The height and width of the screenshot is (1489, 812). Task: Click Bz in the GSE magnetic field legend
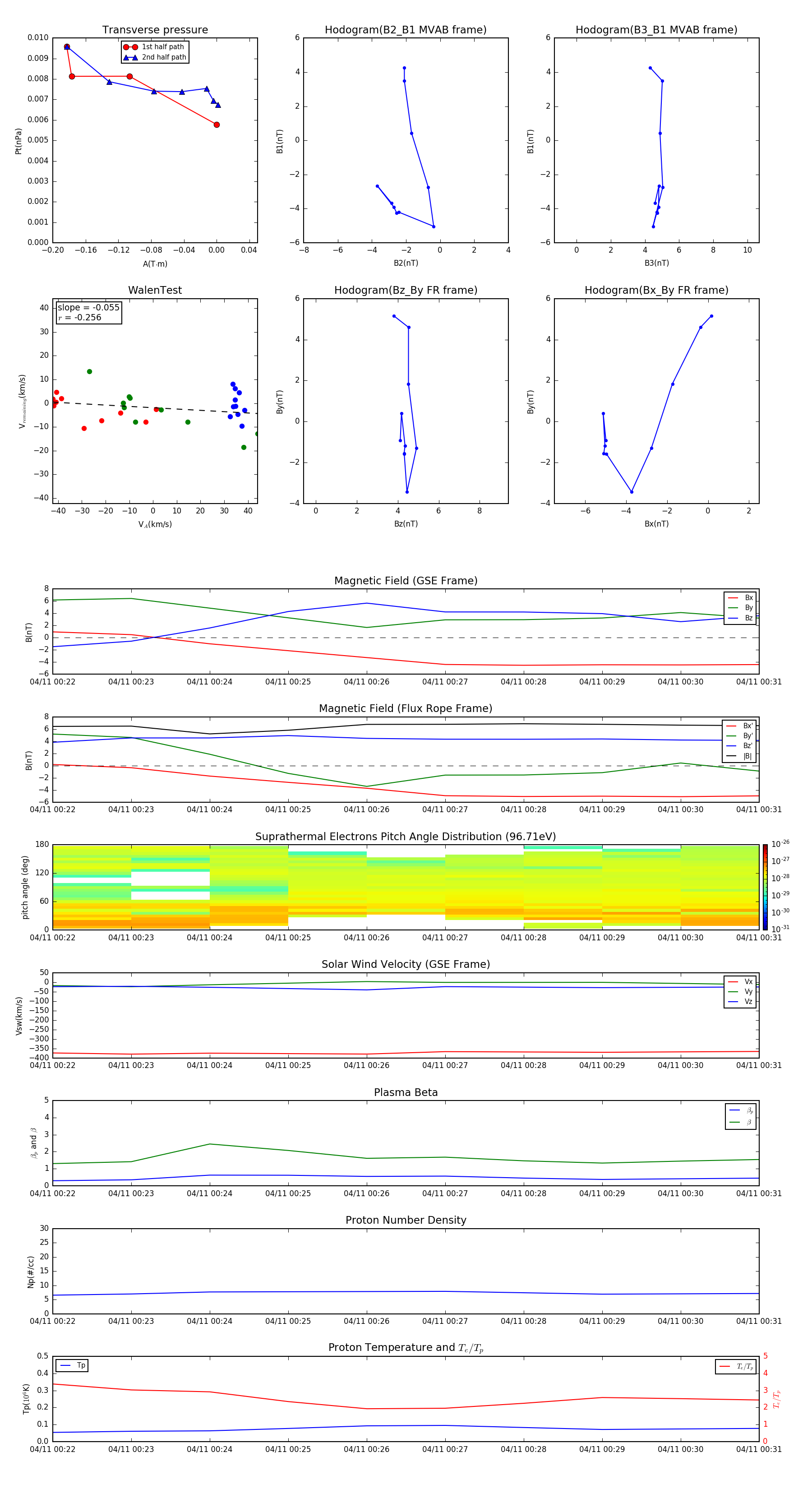741,618
